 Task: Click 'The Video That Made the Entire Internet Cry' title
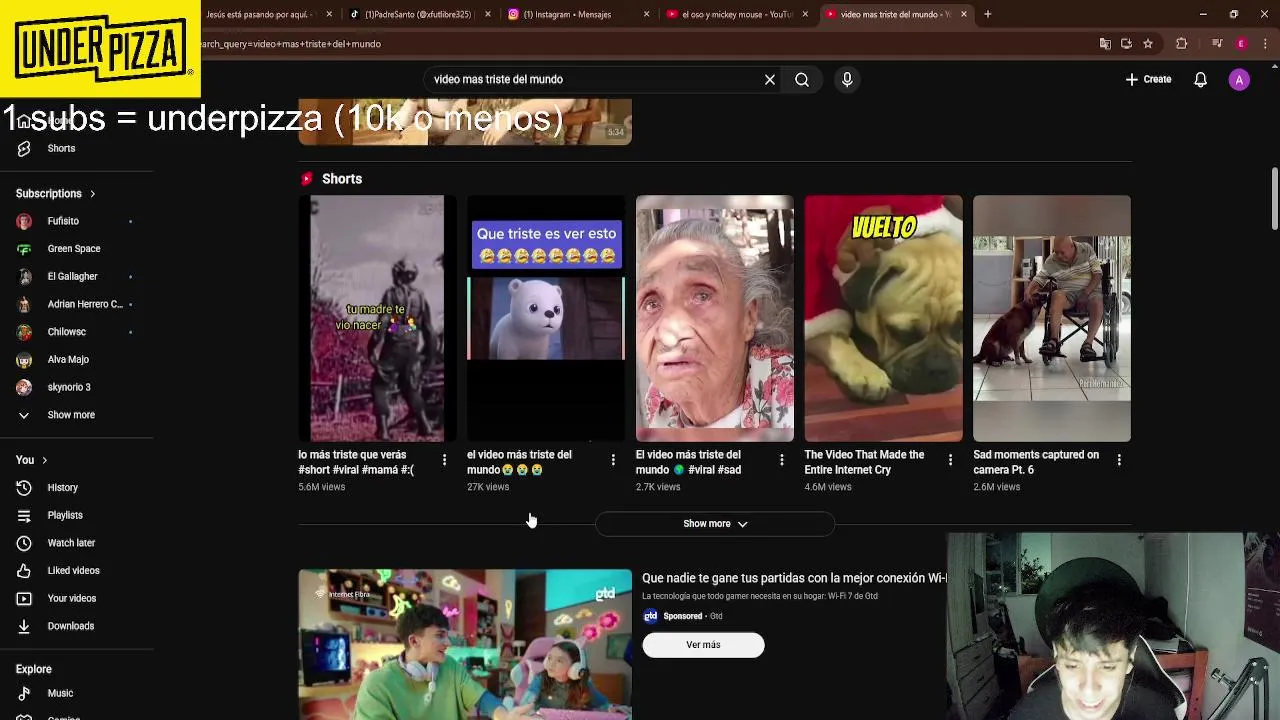(864, 462)
